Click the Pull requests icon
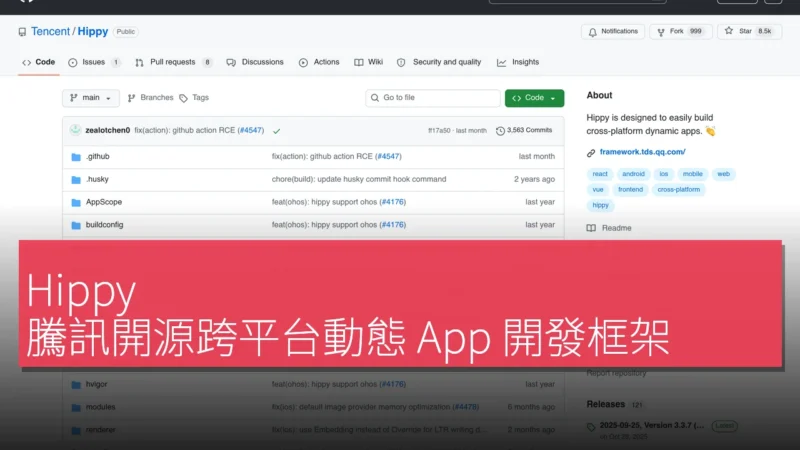 [139, 63]
